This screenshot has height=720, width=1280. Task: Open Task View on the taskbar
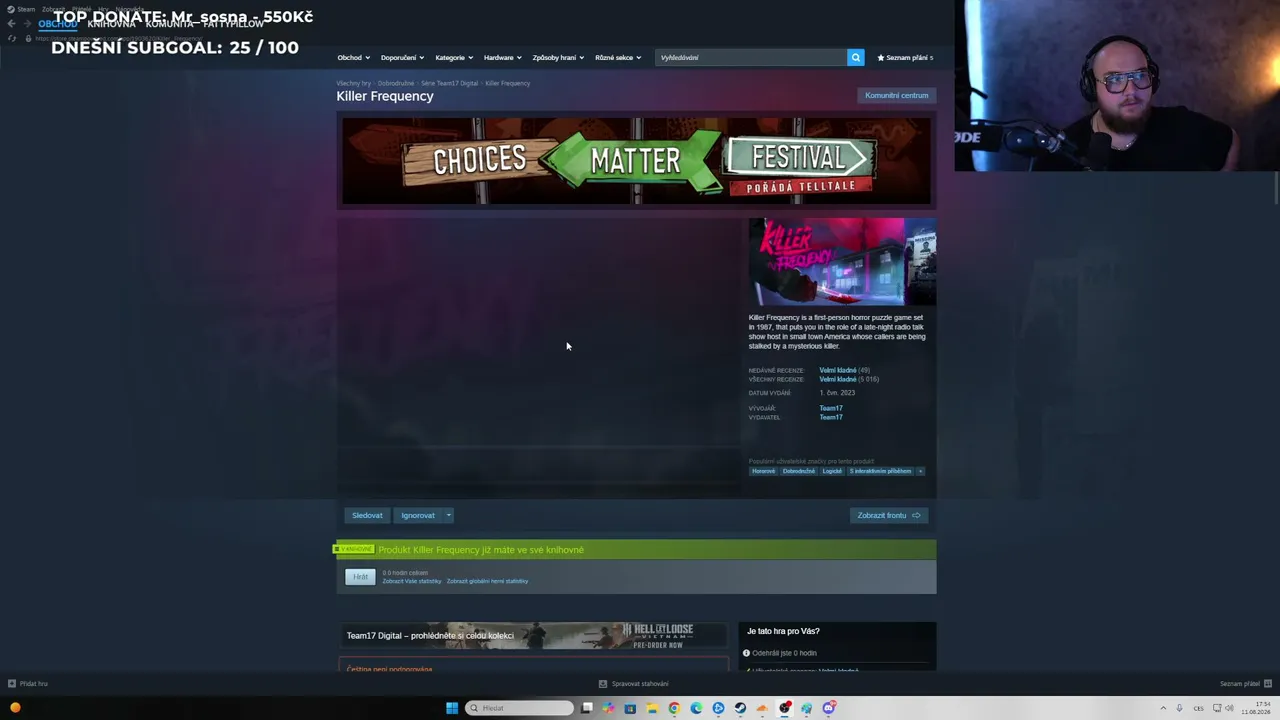(x=587, y=708)
